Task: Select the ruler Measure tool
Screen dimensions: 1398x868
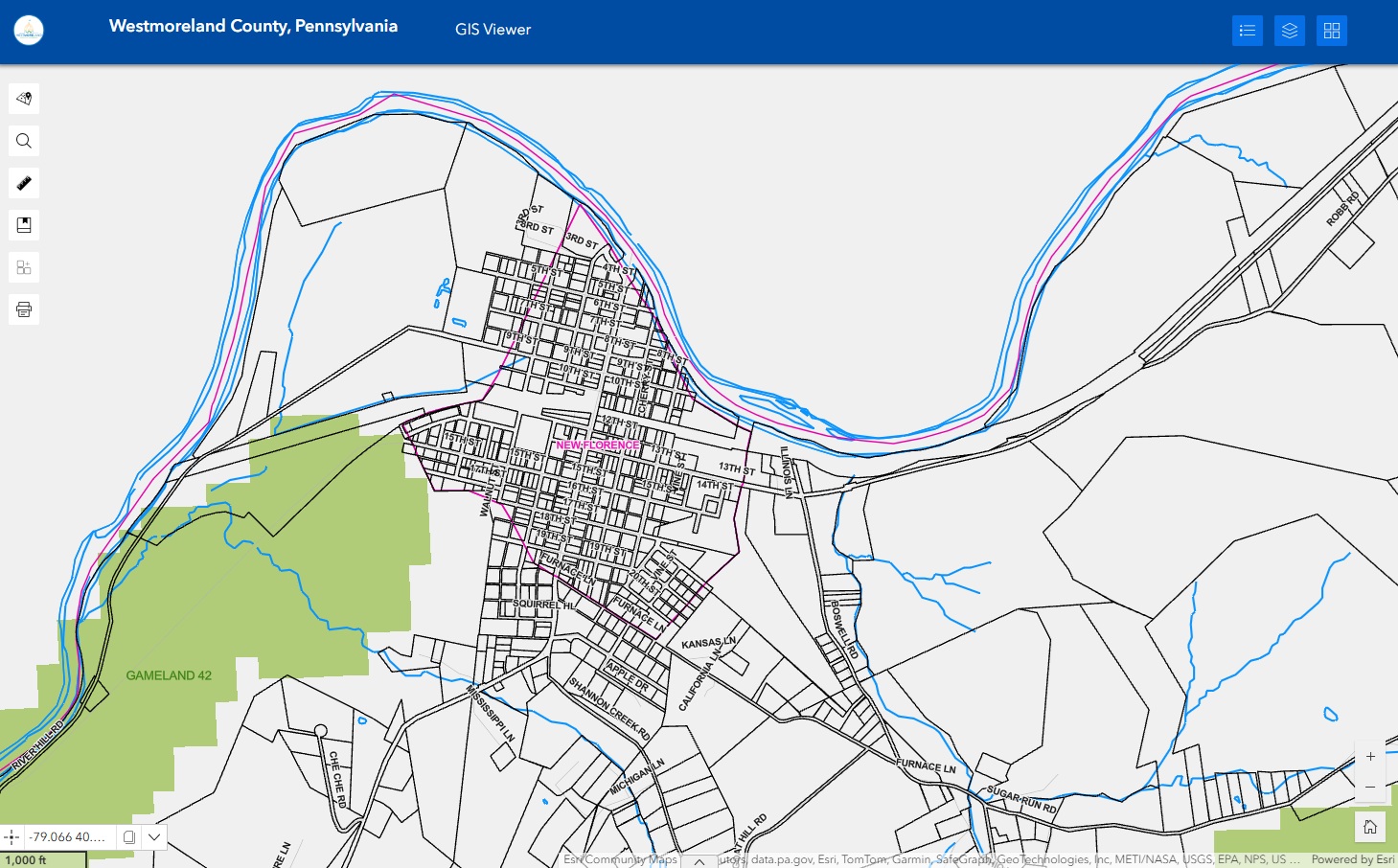Action: pos(24,183)
